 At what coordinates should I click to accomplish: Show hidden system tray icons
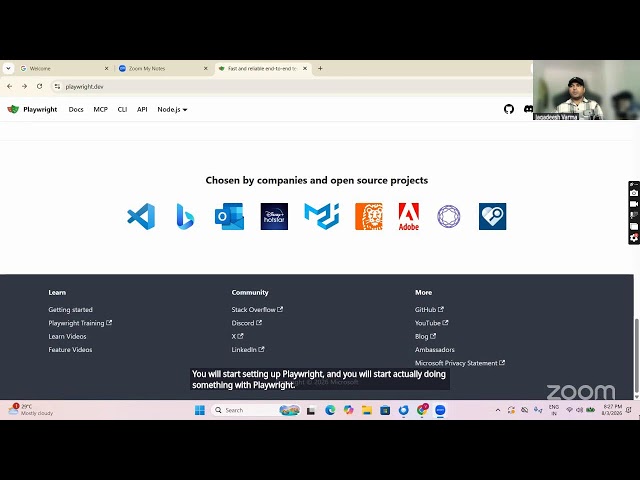pos(498,410)
